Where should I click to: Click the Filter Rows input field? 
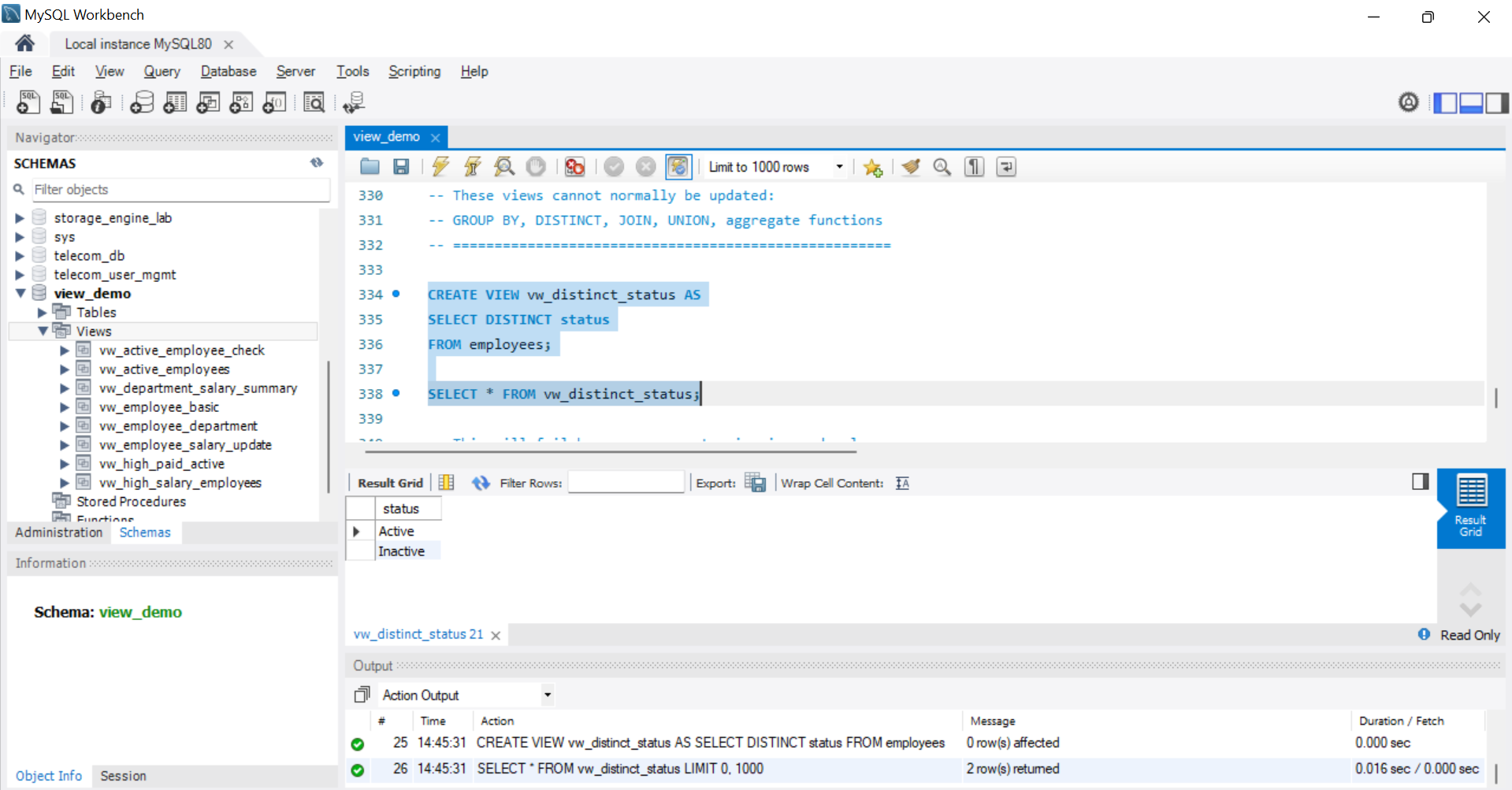tap(626, 482)
